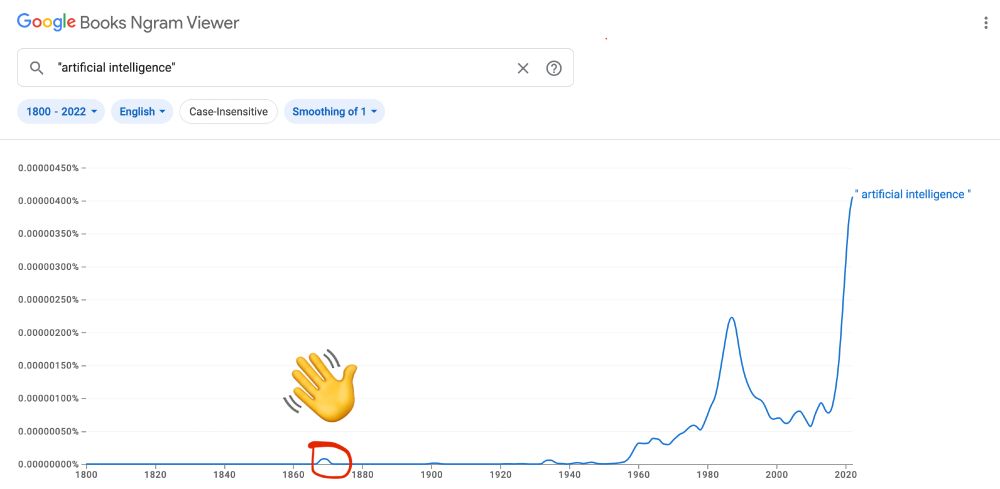The height and width of the screenshot is (489, 1000).
Task: Open the three-dot options menu
Action: point(986,24)
